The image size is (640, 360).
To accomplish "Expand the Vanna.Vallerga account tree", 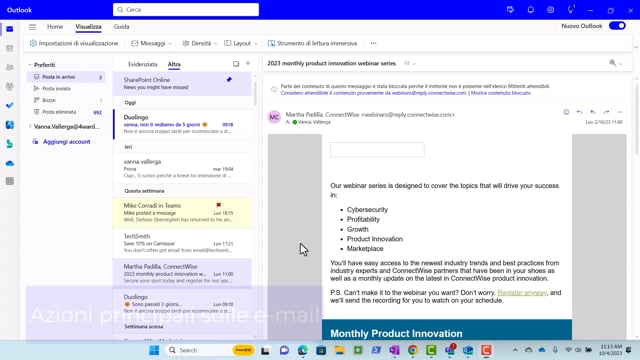I will coord(30,127).
